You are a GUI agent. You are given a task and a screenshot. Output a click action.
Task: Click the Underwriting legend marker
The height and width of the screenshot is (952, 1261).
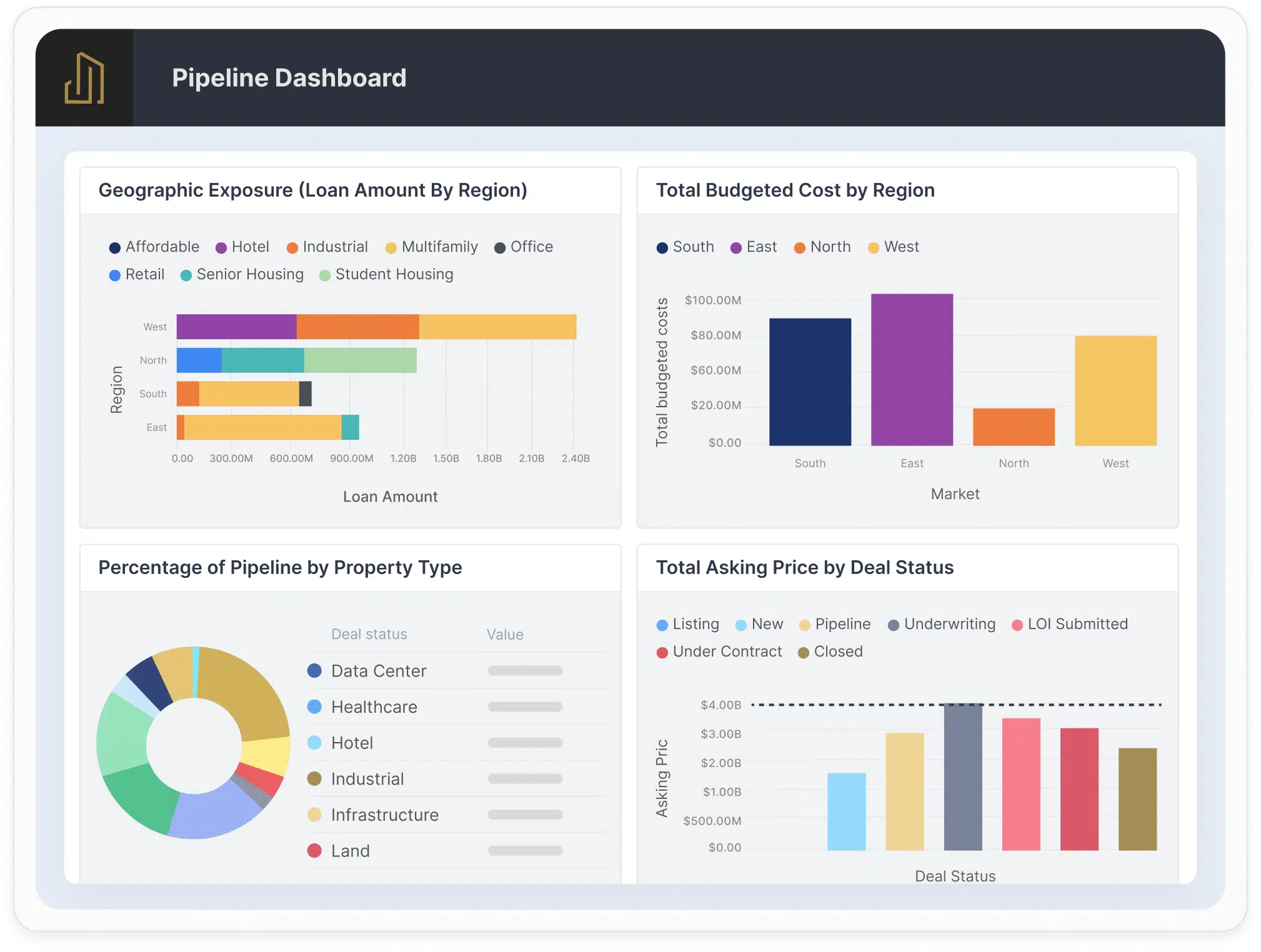894,625
